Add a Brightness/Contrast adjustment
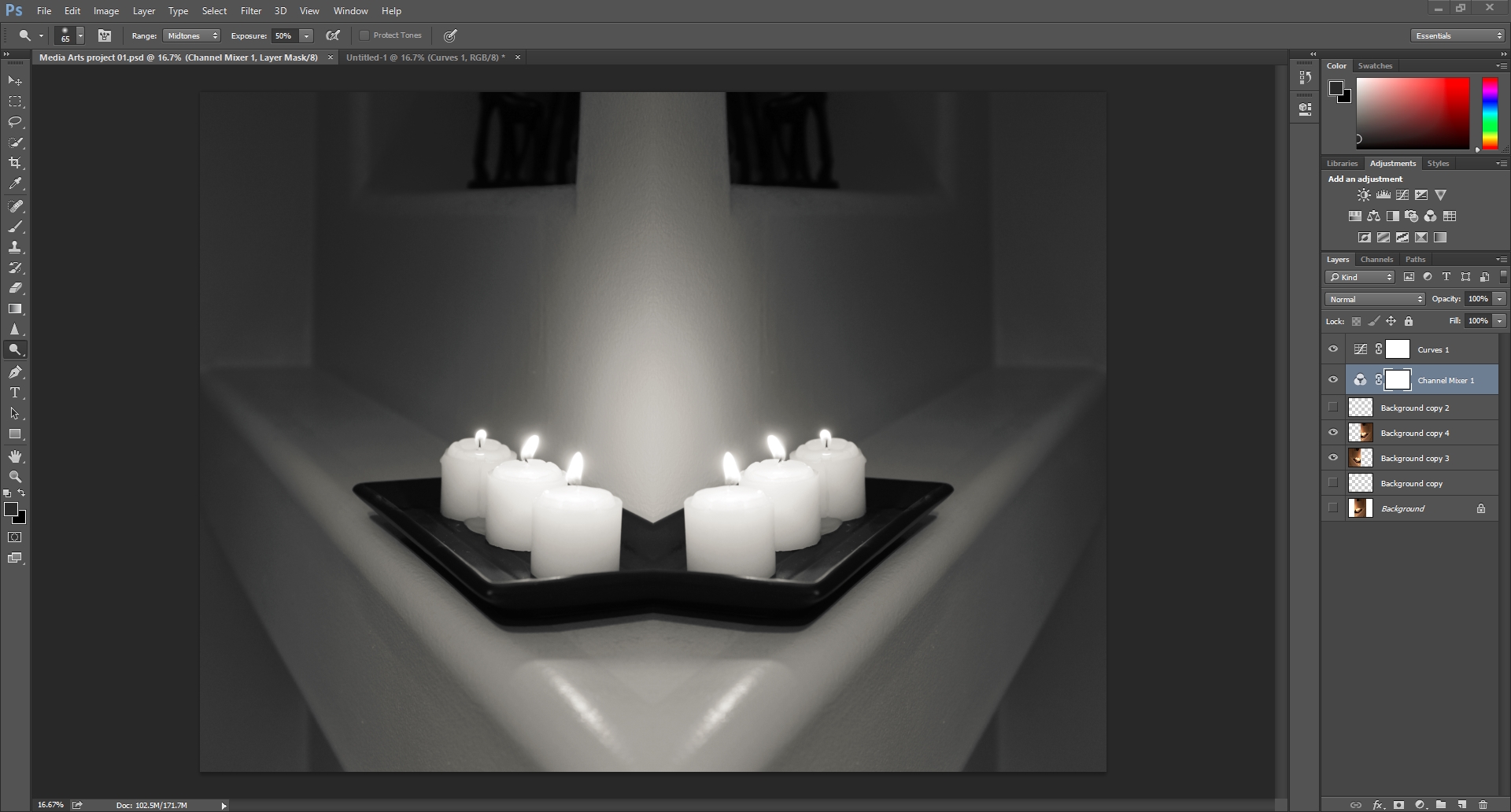Screen dimensions: 1511x812 (x=1364, y=195)
